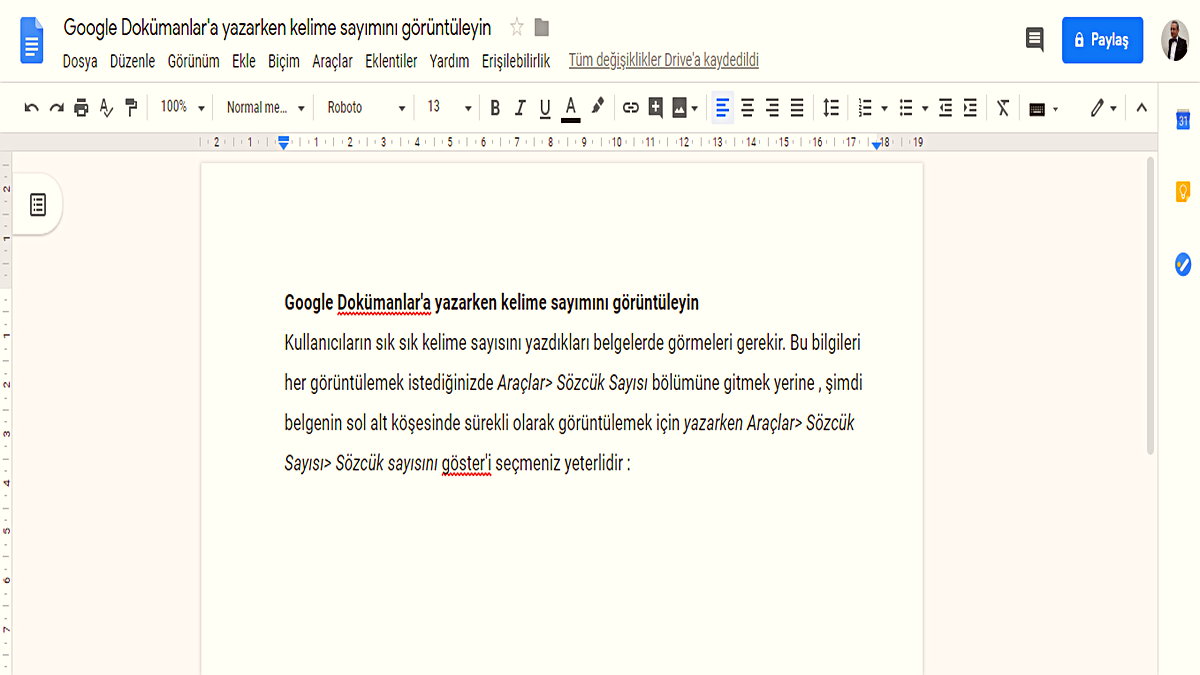Viewport: 1200px width, 675px height.
Task: Expand numbered list options arrow
Action: click(x=885, y=108)
